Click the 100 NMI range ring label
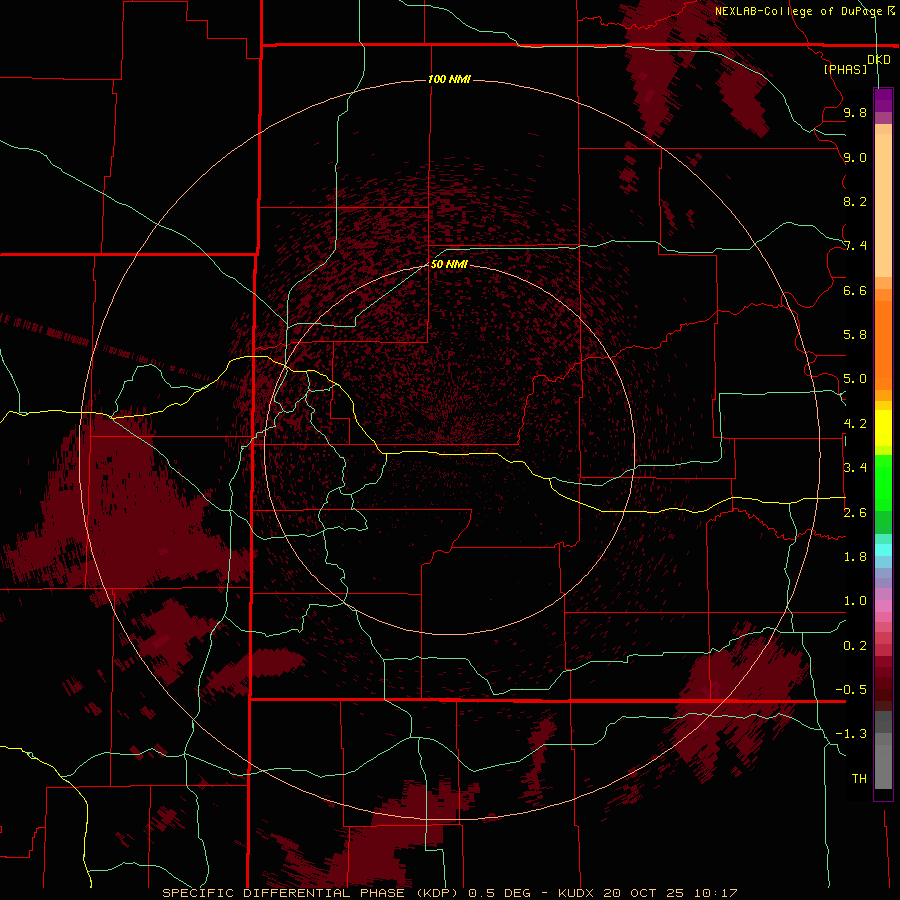Screen dimensions: 900x900 (449, 79)
